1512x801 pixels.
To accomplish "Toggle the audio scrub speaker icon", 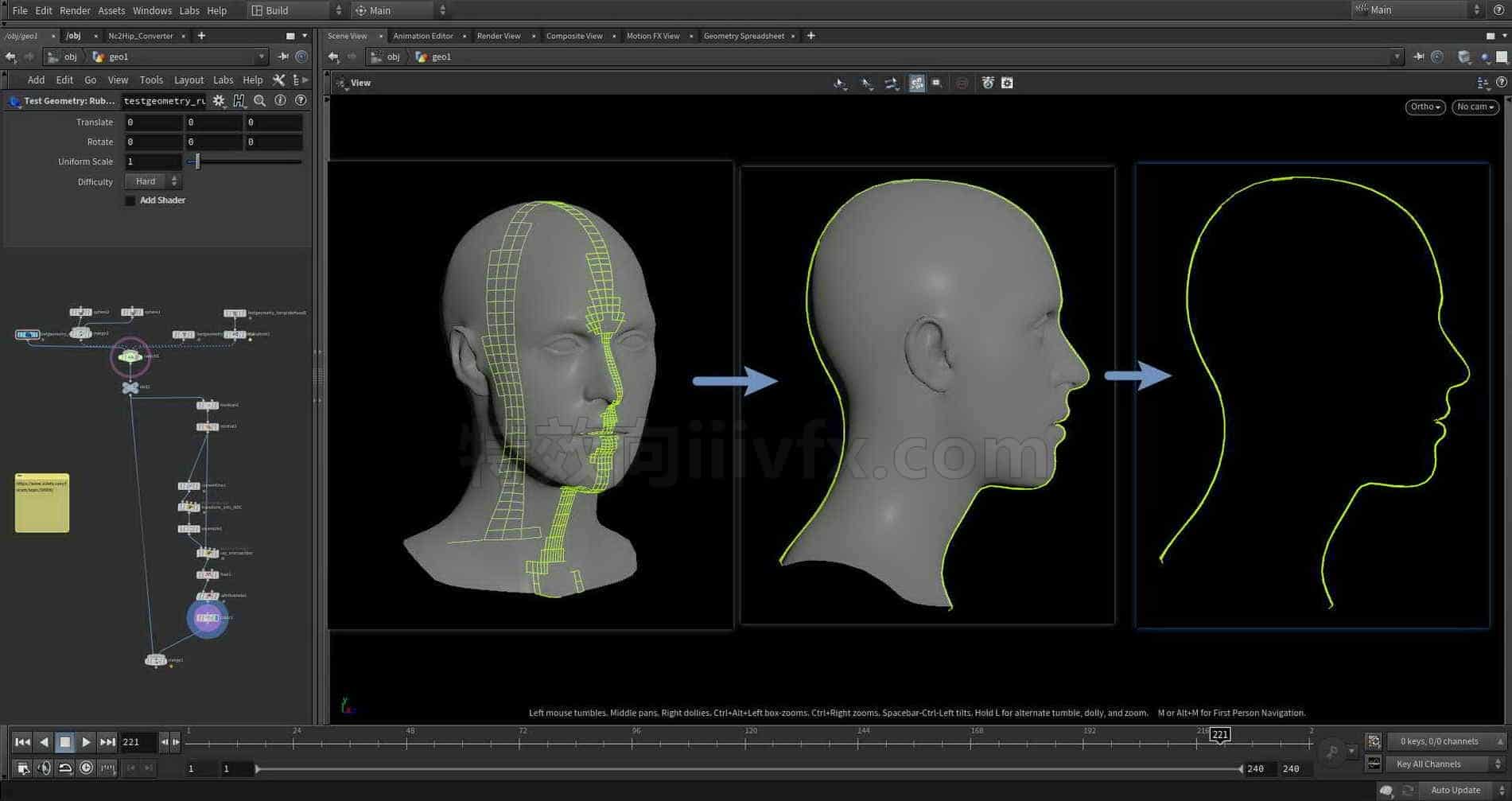I will pyautogui.click(x=44, y=768).
